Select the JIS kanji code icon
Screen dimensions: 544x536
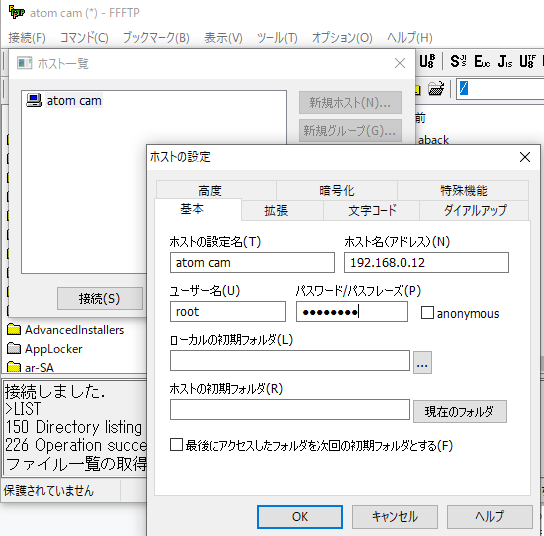[505, 61]
